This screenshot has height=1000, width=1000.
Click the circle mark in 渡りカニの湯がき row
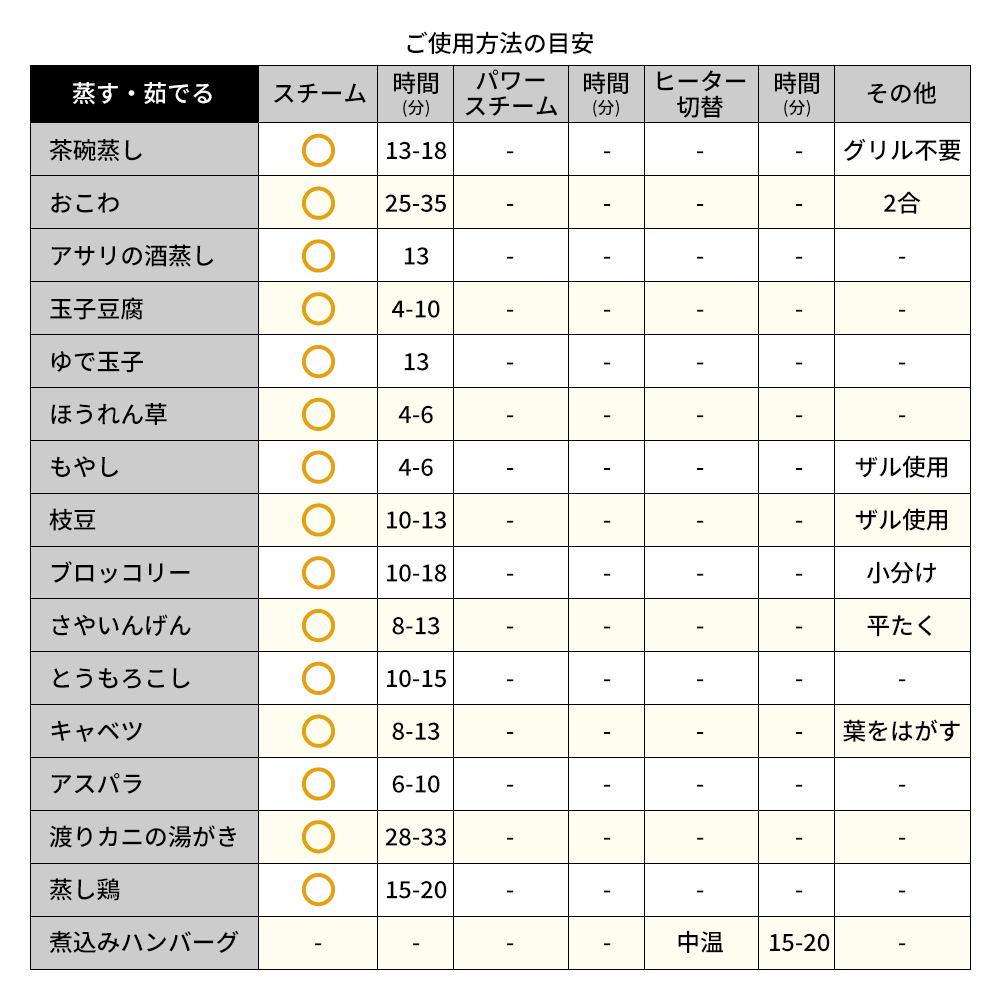318,837
